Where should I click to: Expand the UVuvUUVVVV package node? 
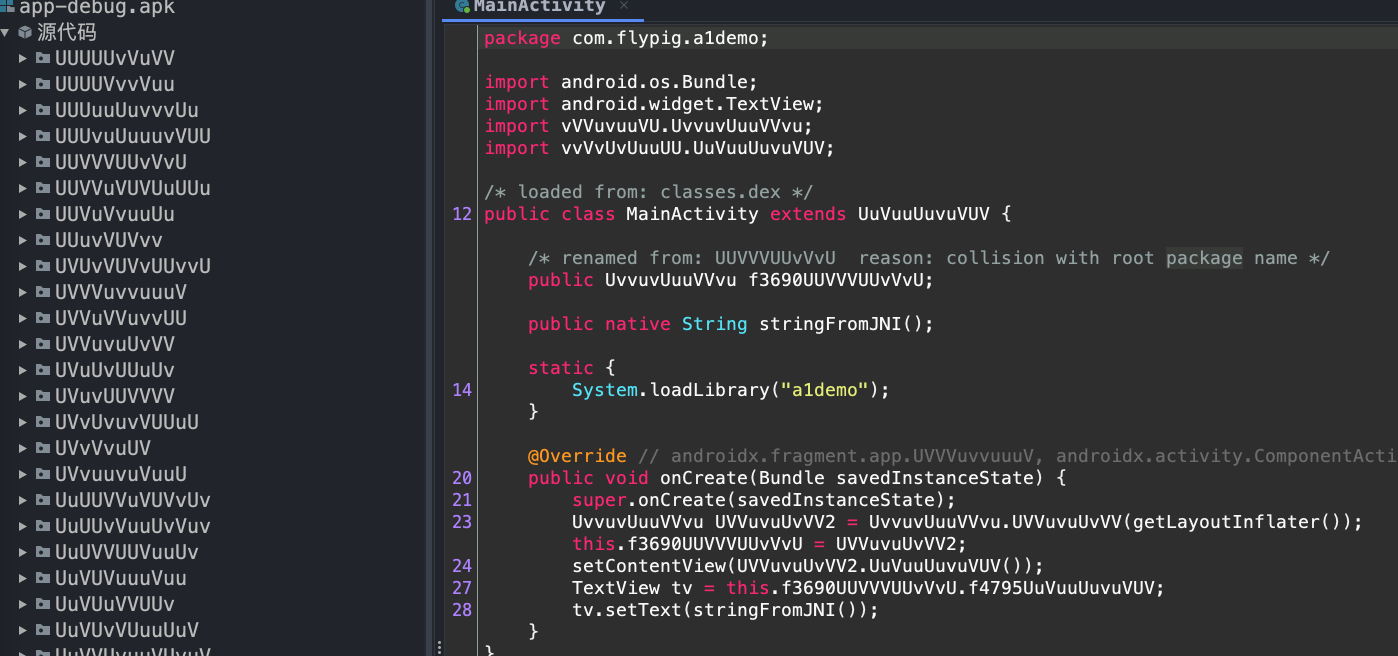pyautogui.click(x=23, y=396)
